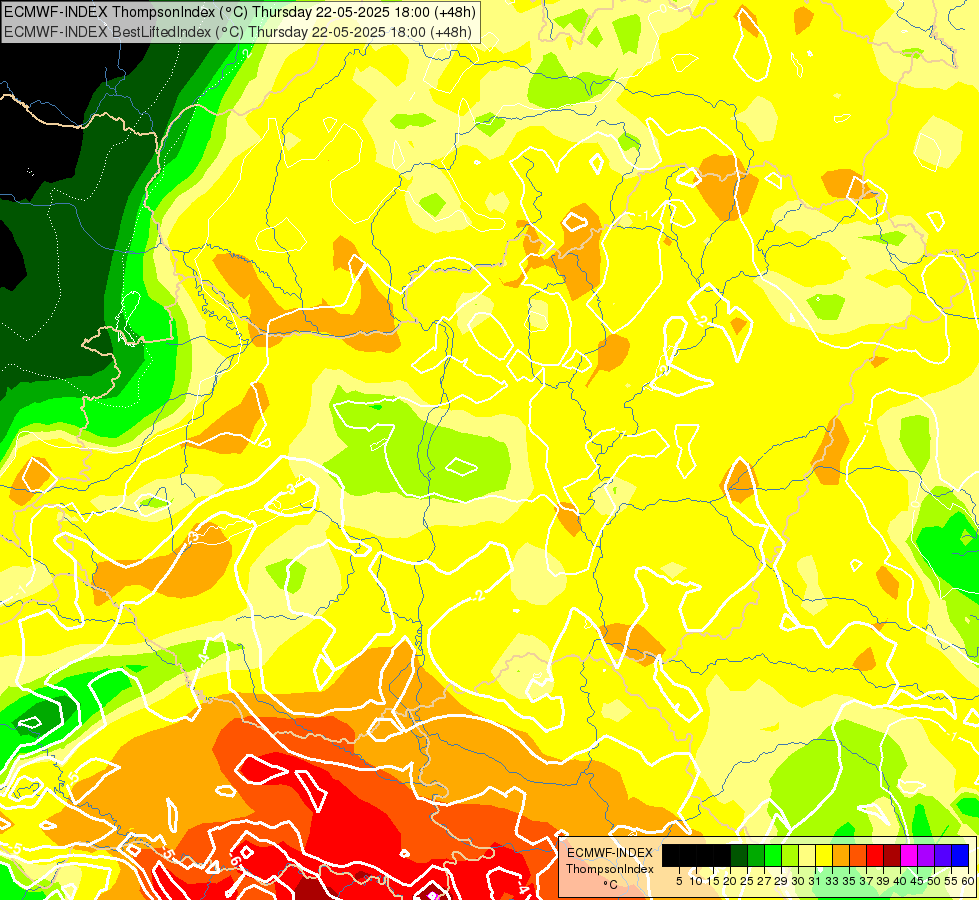Select the dark orange 35–37 legend swatch
This screenshot has height=900, width=979.
(858, 856)
